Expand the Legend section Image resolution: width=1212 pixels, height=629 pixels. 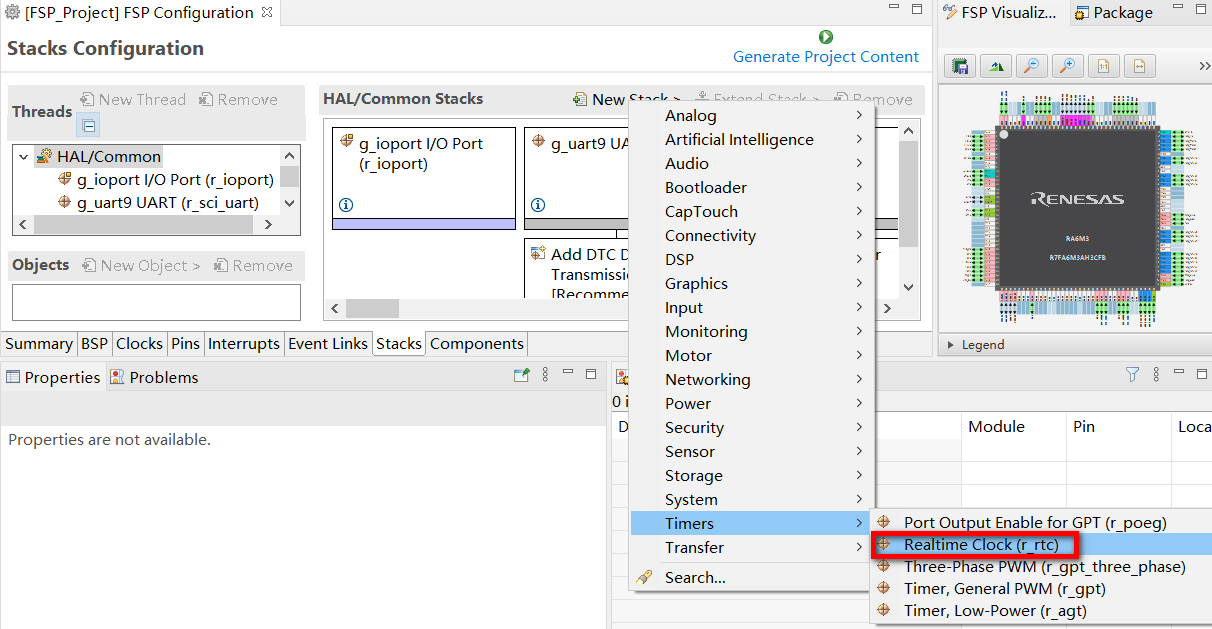tap(950, 345)
